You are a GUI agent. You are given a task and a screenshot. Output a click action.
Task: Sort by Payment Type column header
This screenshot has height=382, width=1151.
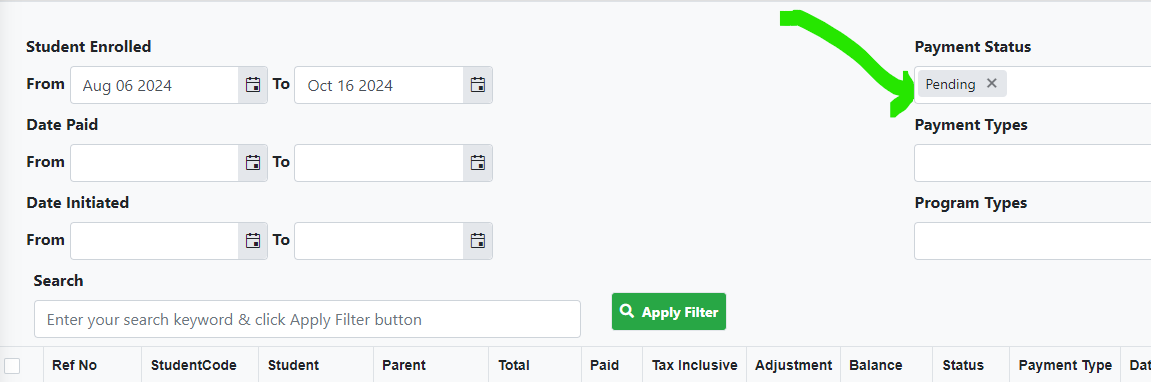[x=1065, y=365]
